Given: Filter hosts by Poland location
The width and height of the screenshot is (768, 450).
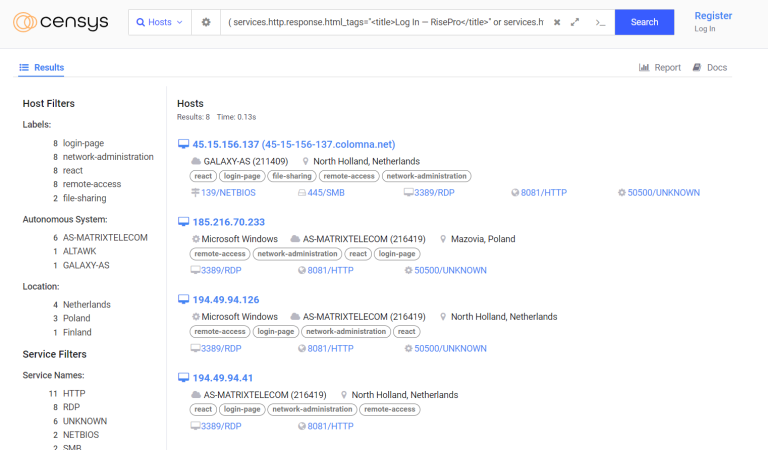Looking at the screenshot, I should point(76,318).
